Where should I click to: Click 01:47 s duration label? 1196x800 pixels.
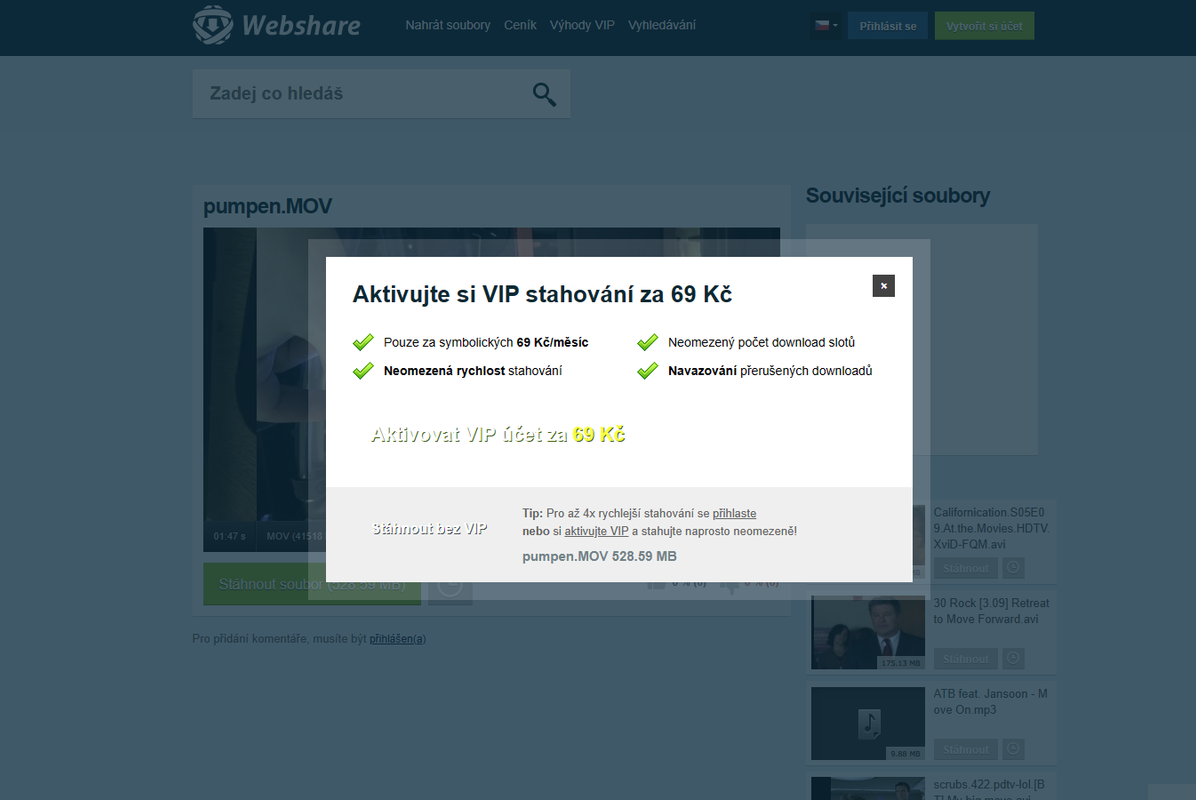(x=230, y=536)
